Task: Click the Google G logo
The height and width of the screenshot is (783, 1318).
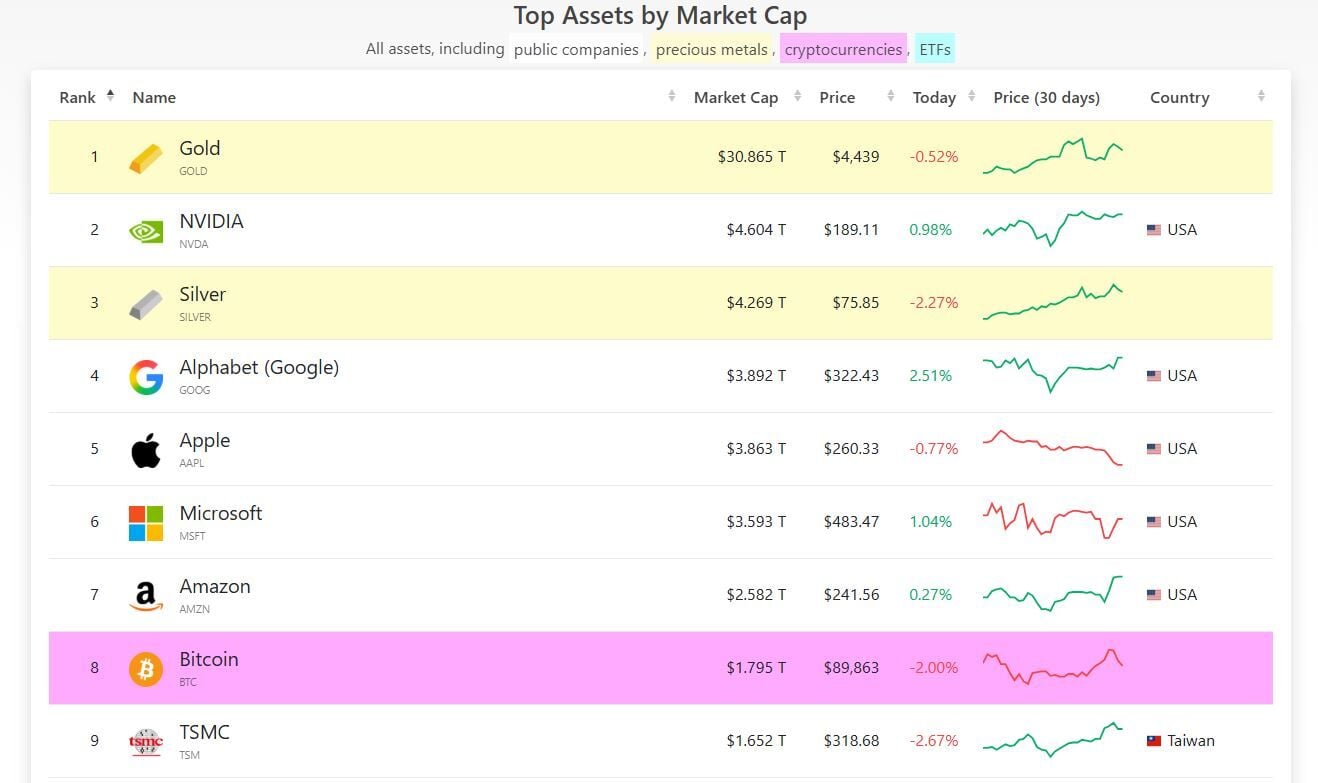Action: [x=145, y=377]
